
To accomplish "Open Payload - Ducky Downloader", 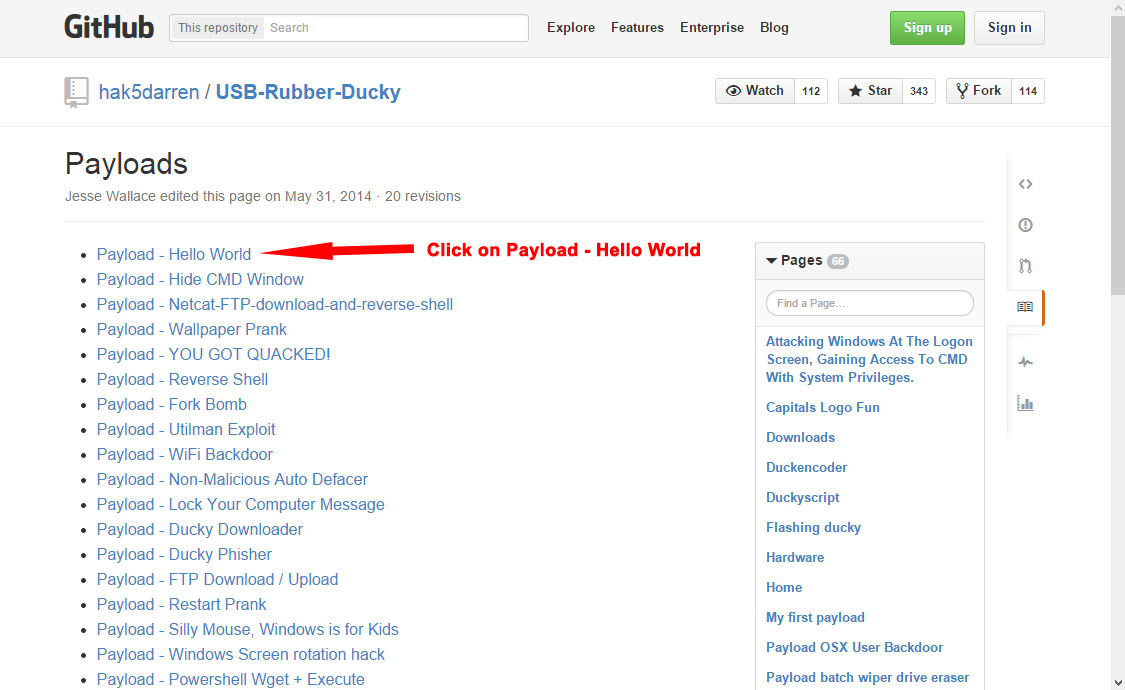I will tap(199, 530).
